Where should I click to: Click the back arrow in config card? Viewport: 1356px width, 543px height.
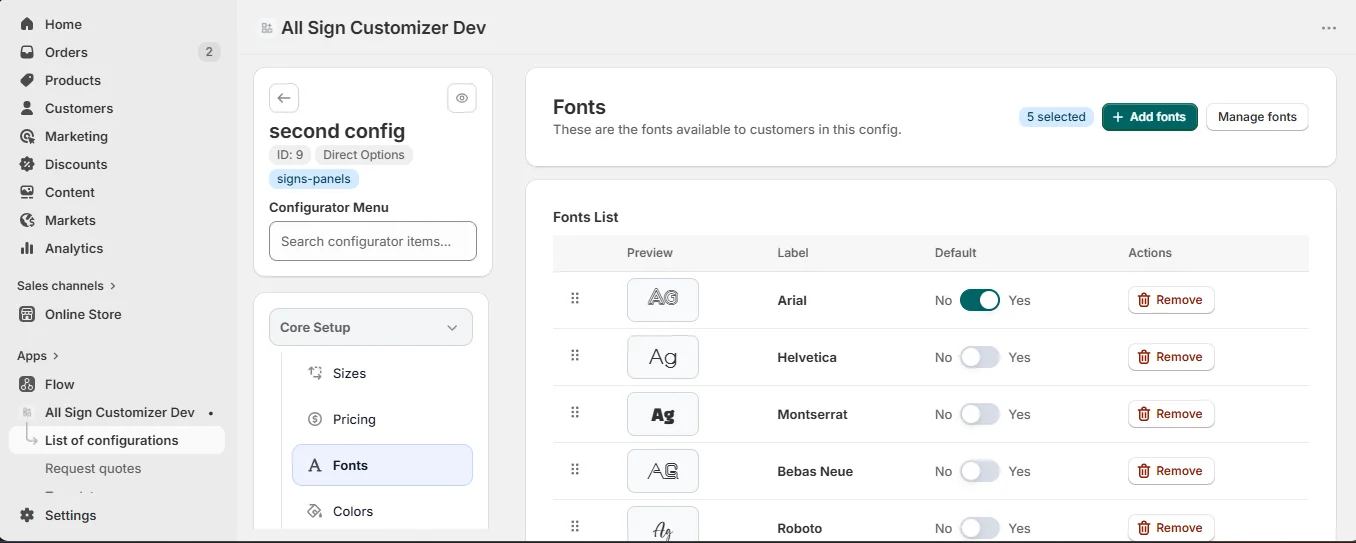tap(284, 98)
